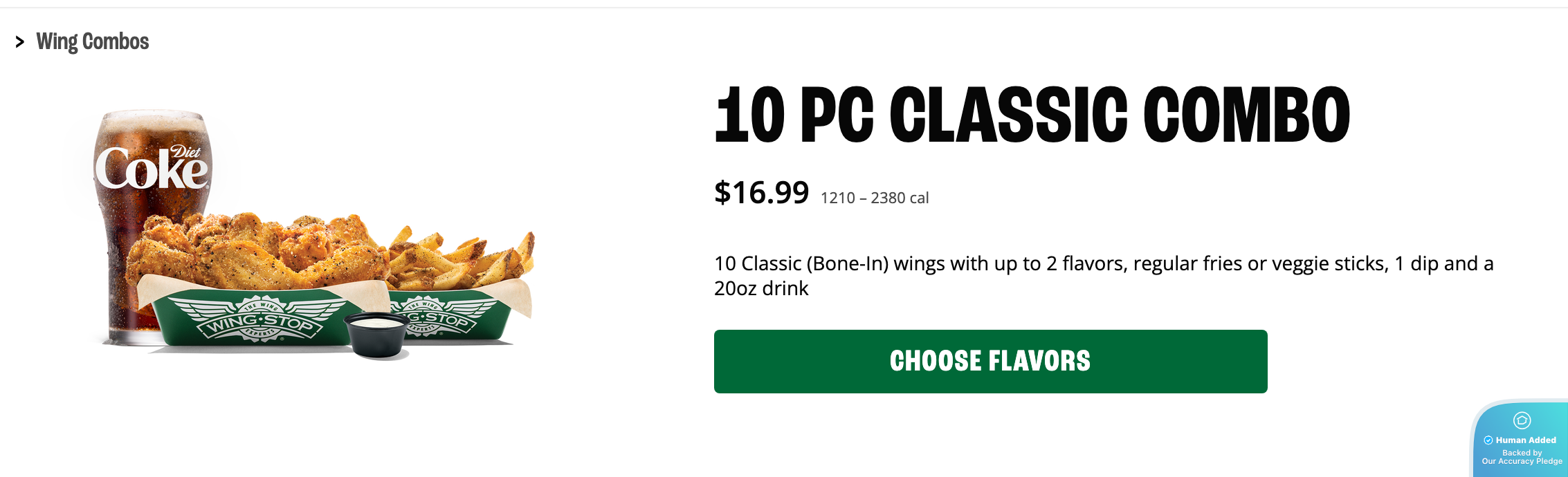This screenshot has height=477, width=1568.
Task: Click the breadcrumb chevron before Wing Combos
Action: [x=21, y=41]
